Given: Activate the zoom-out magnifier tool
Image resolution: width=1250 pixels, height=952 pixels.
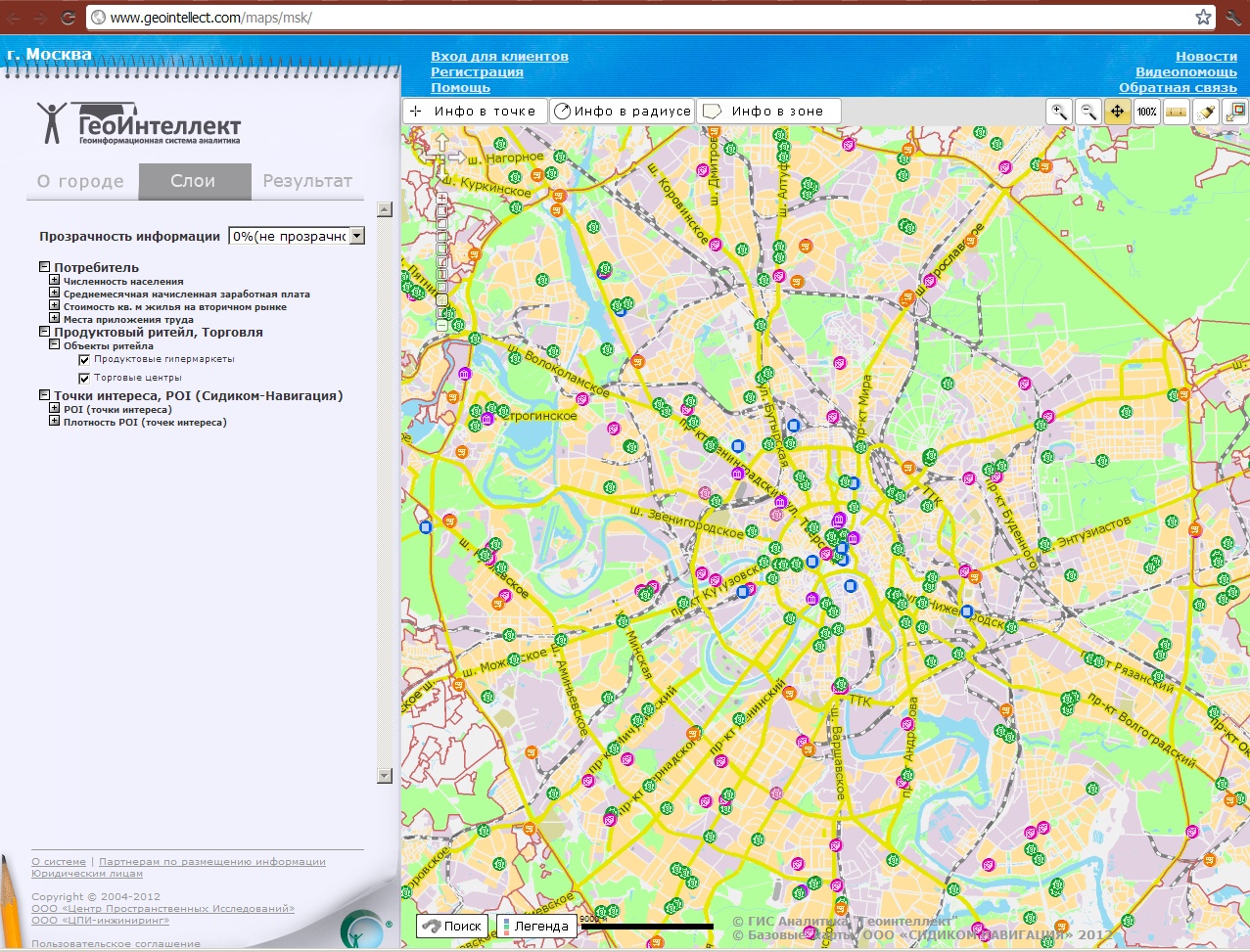Looking at the screenshot, I should (x=1088, y=112).
